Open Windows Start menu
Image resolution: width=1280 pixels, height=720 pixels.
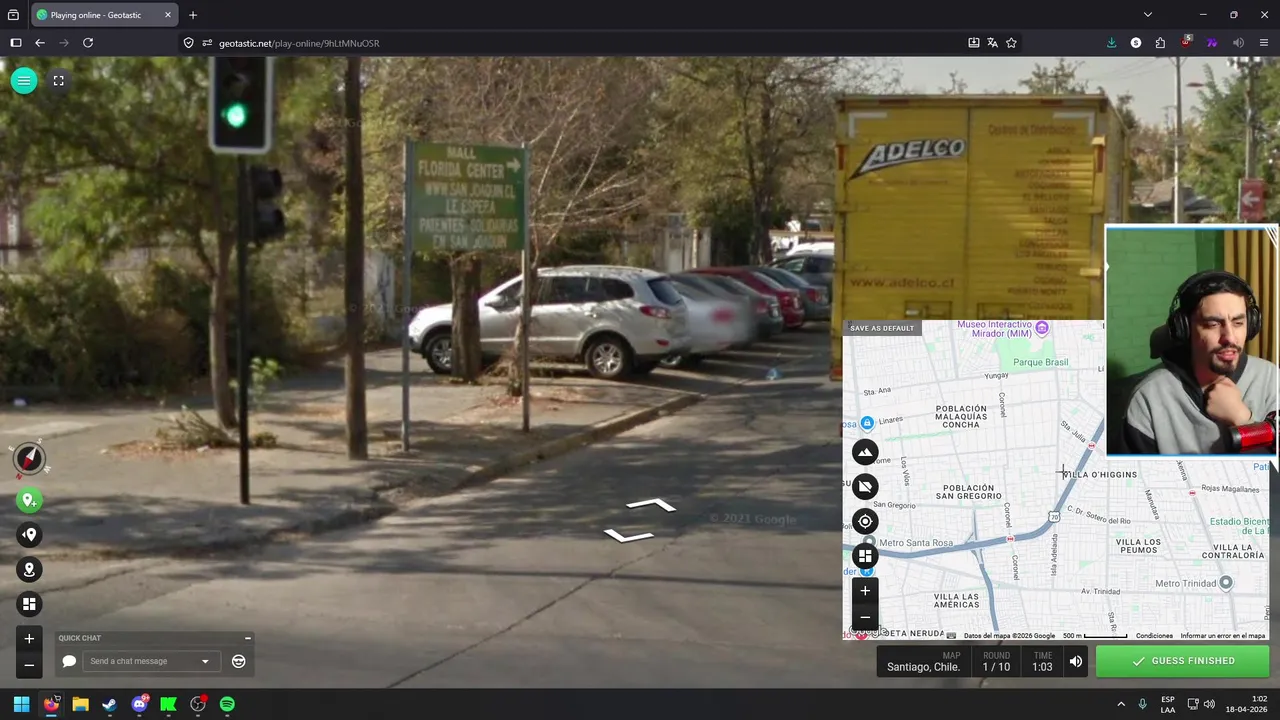[21, 704]
